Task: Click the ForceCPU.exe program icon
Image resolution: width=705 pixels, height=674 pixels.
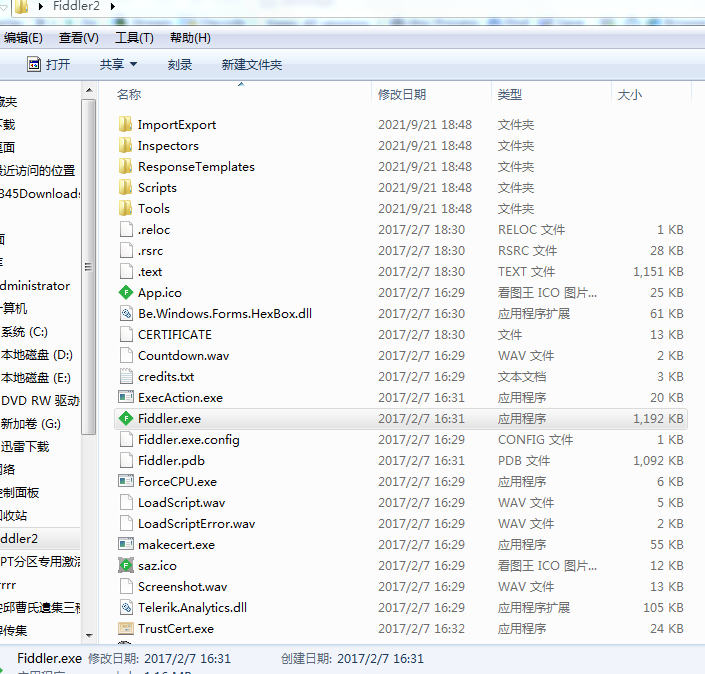Action: coord(126,482)
